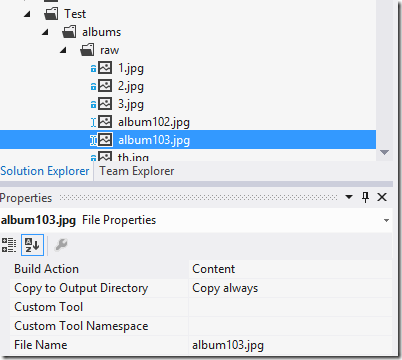
Task: Select the albums folder
Action: click(x=101, y=32)
